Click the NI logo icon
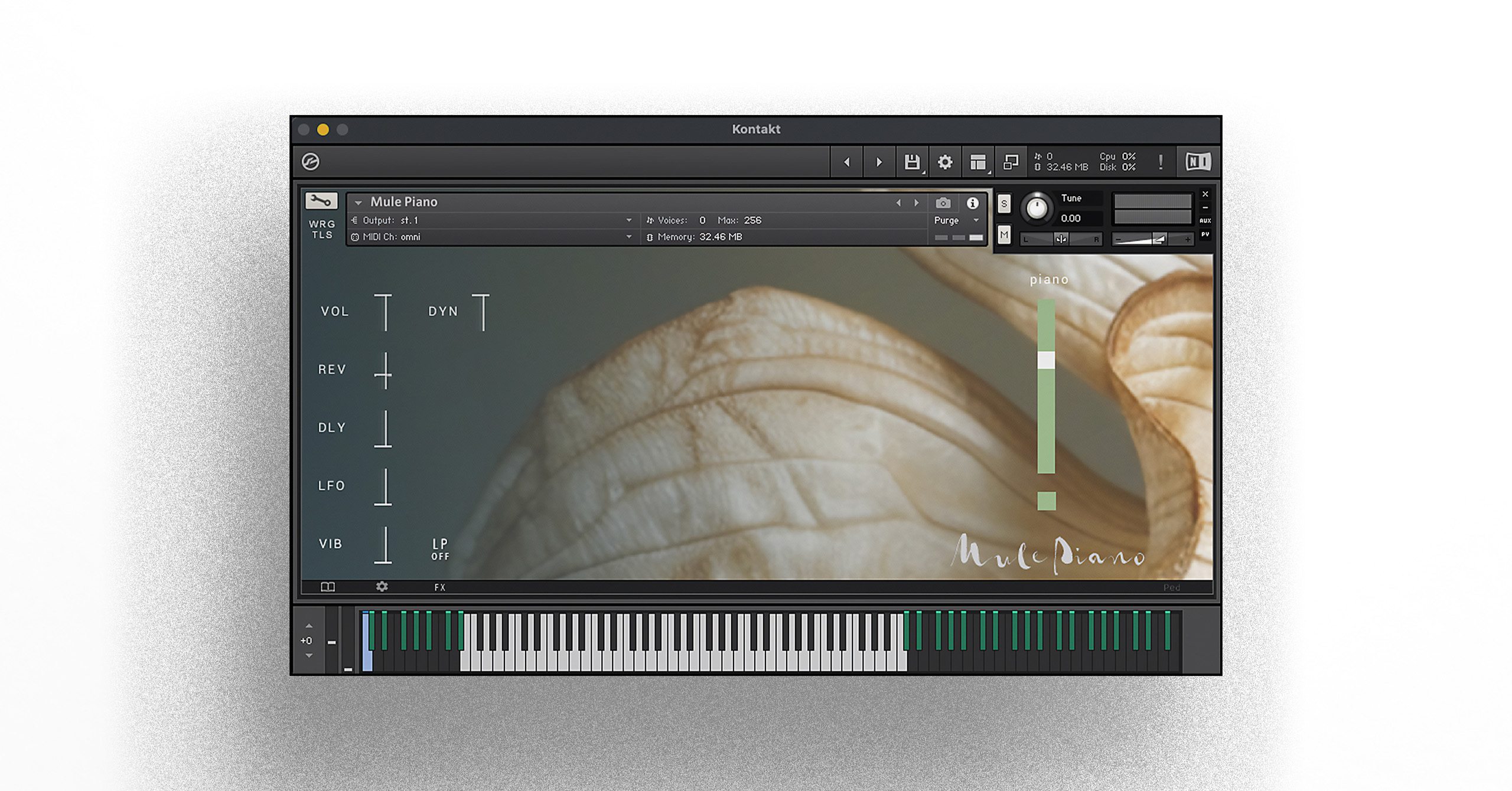 (1198, 161)
